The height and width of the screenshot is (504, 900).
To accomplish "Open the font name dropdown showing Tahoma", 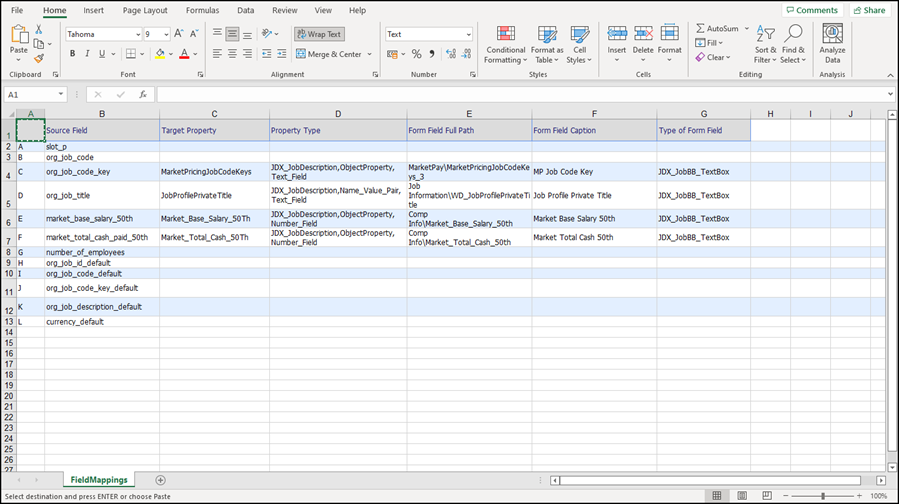I will click(138, 34).
